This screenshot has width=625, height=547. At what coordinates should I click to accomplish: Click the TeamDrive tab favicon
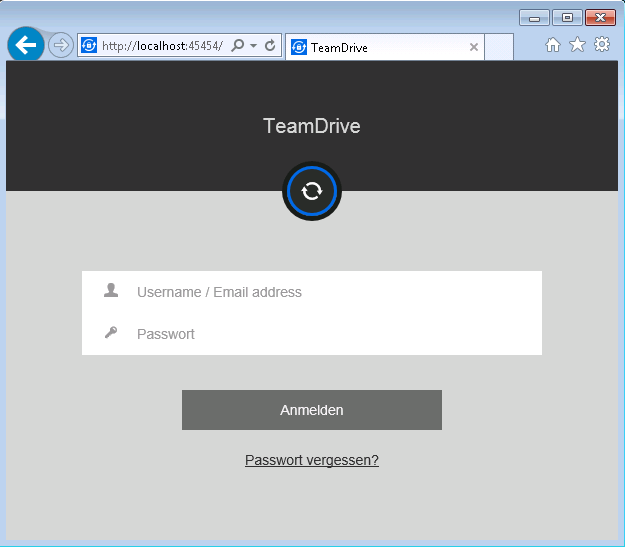[x=299, y=47]
